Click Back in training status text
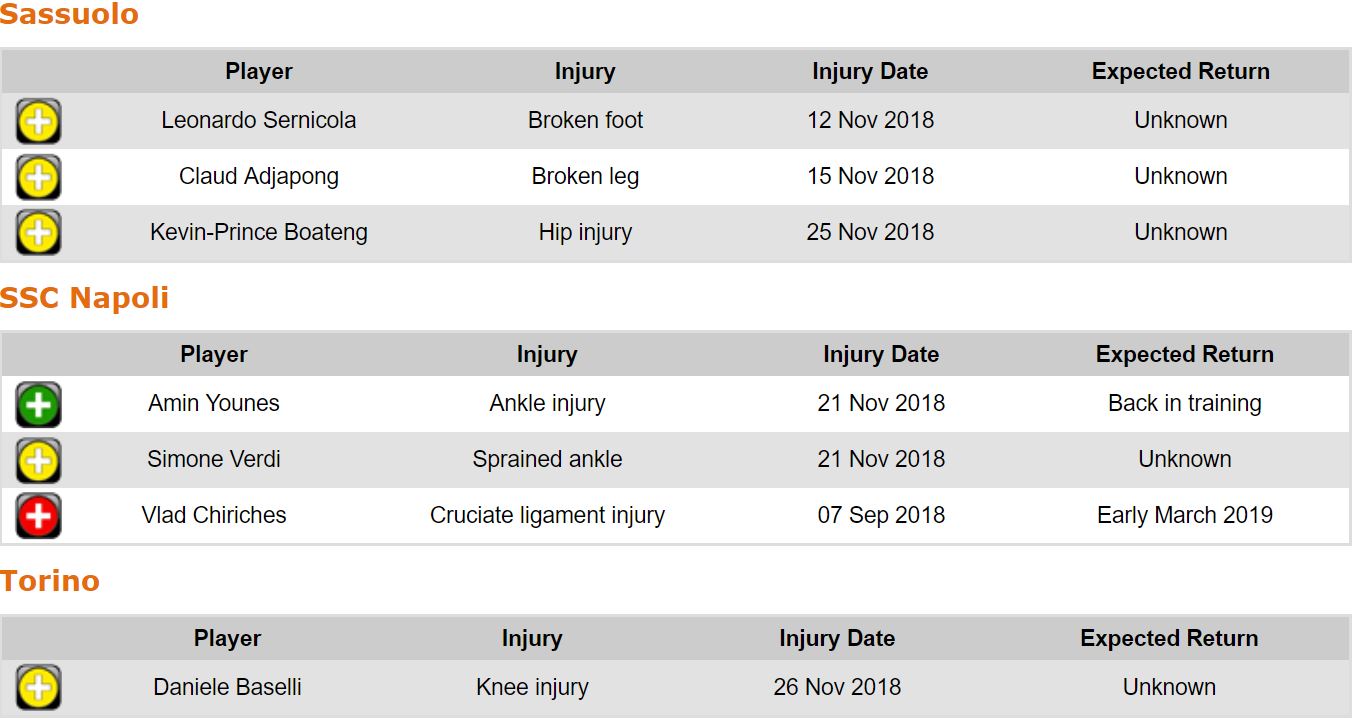The image size is (1354, 719). [x=1184, y=404]
